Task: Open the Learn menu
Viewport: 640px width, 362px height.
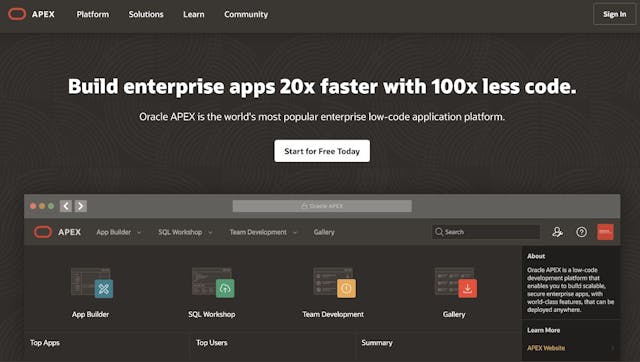Action: point(193,14)
